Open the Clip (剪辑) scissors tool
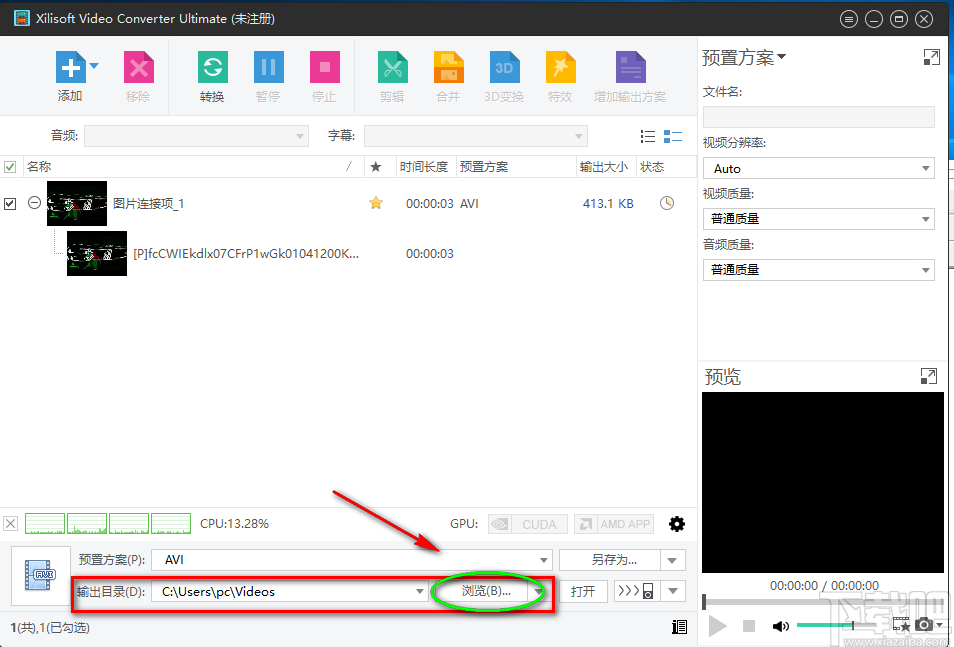Viewport: 954px width, 647px height. pyautogui.click(x=392, y=67)
